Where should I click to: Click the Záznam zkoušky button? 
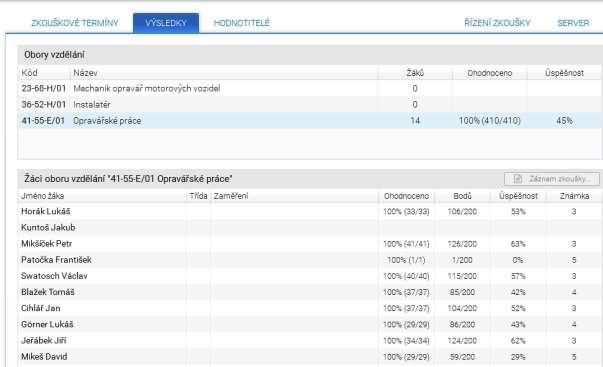click(x=552, y=179)
